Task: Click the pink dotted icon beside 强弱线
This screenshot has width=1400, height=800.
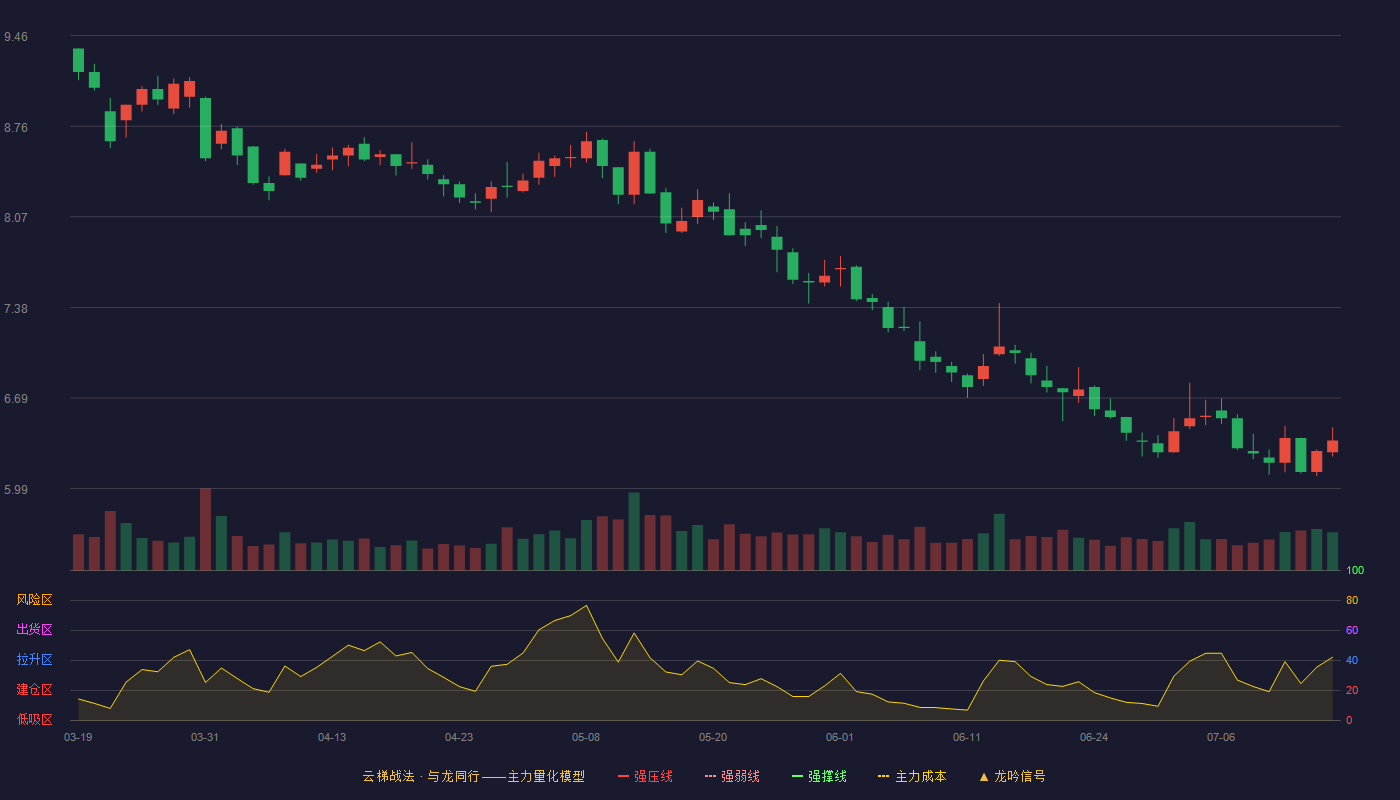Action: (710, 776)
